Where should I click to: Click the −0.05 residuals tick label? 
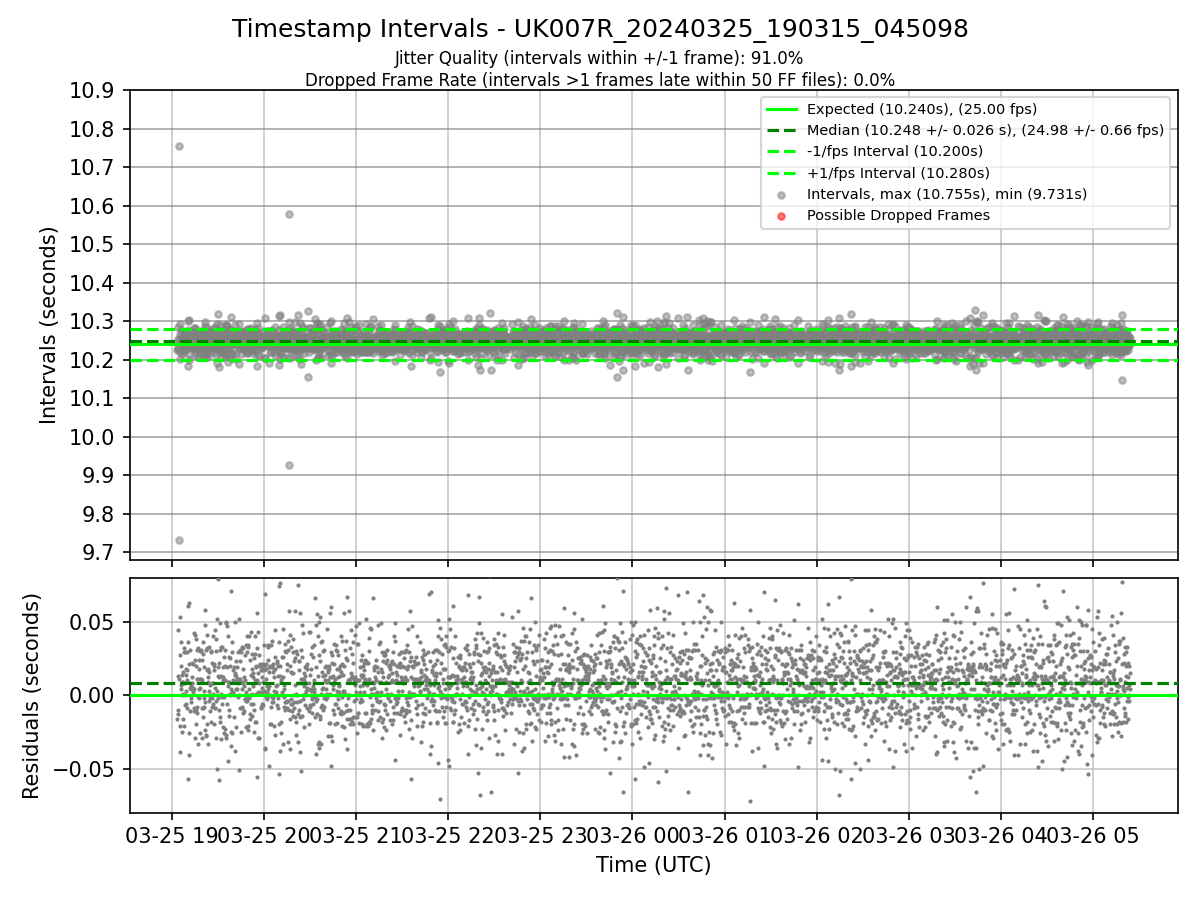(86, 769)
